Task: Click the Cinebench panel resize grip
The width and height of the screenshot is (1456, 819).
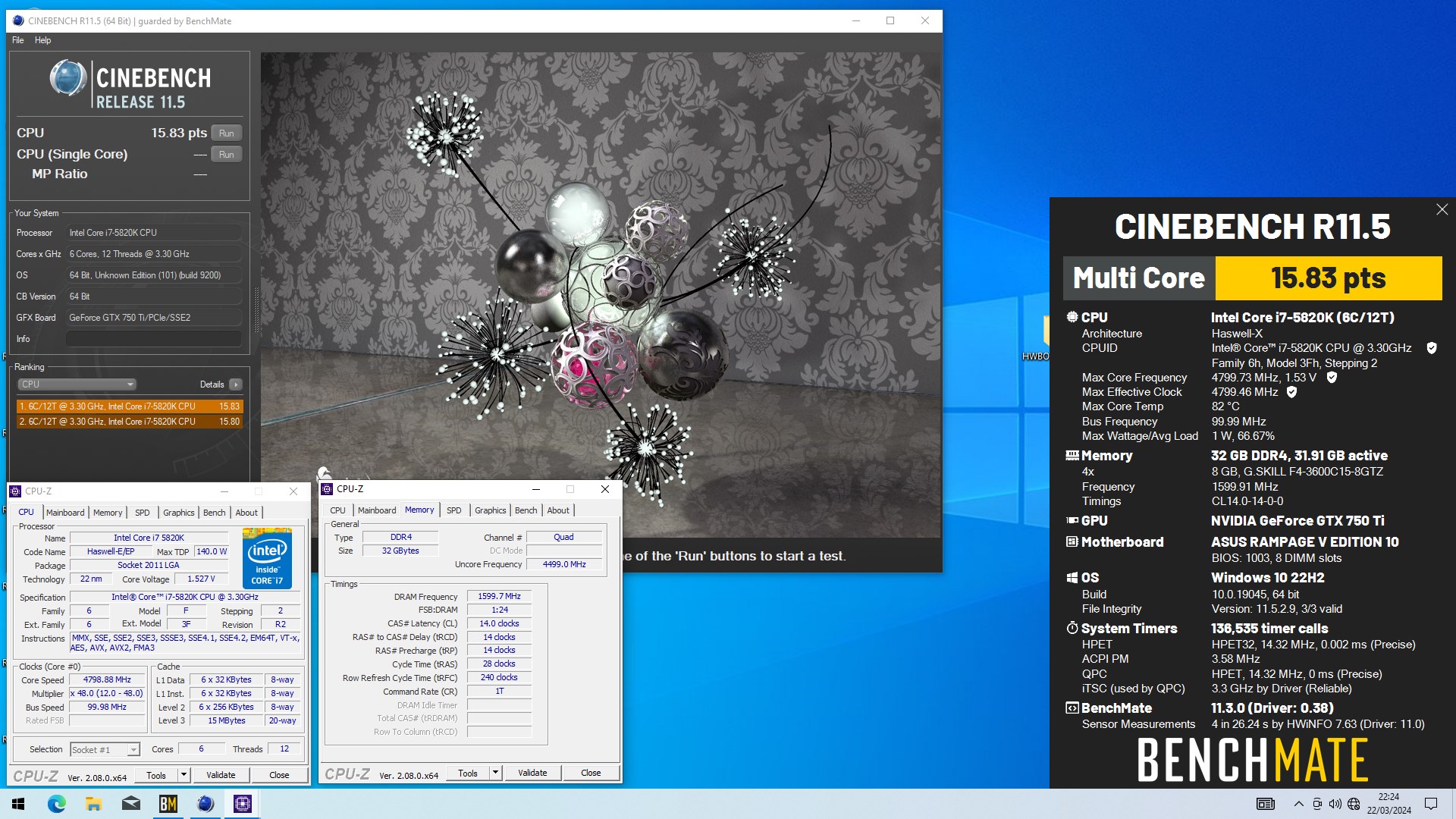Action: (x=256, y=309)
